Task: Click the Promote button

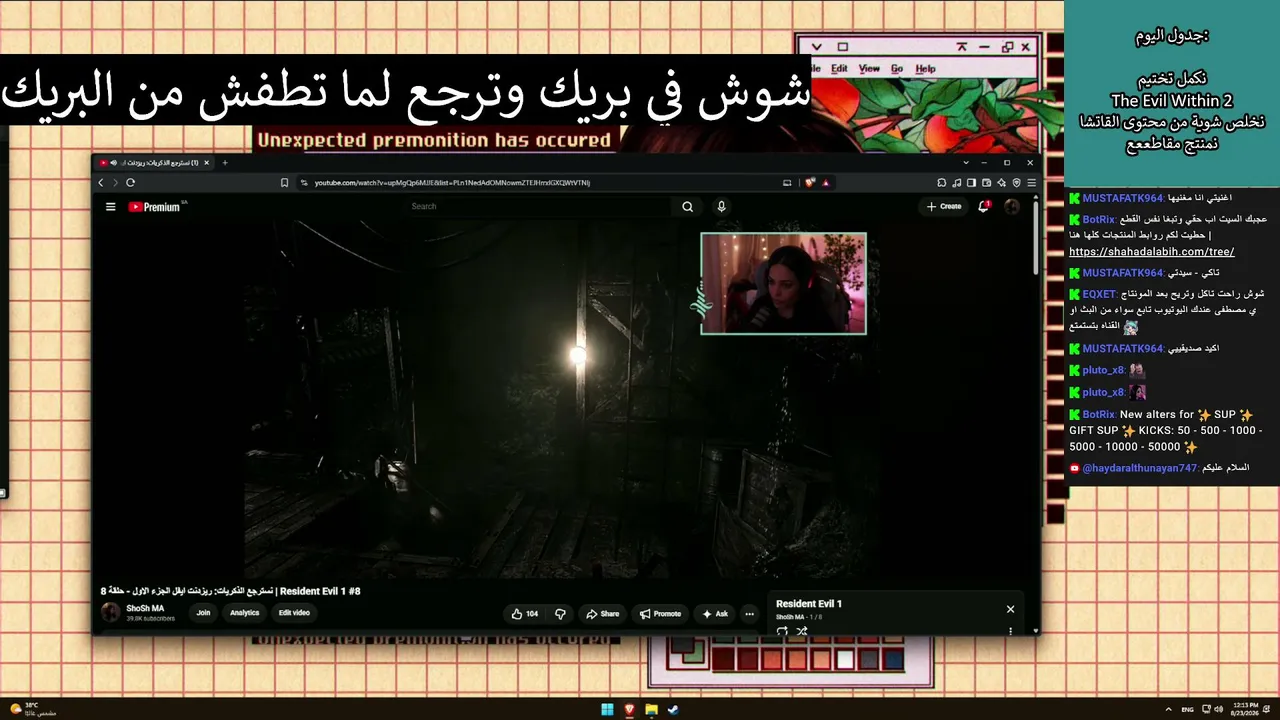Action: (660, 614)
